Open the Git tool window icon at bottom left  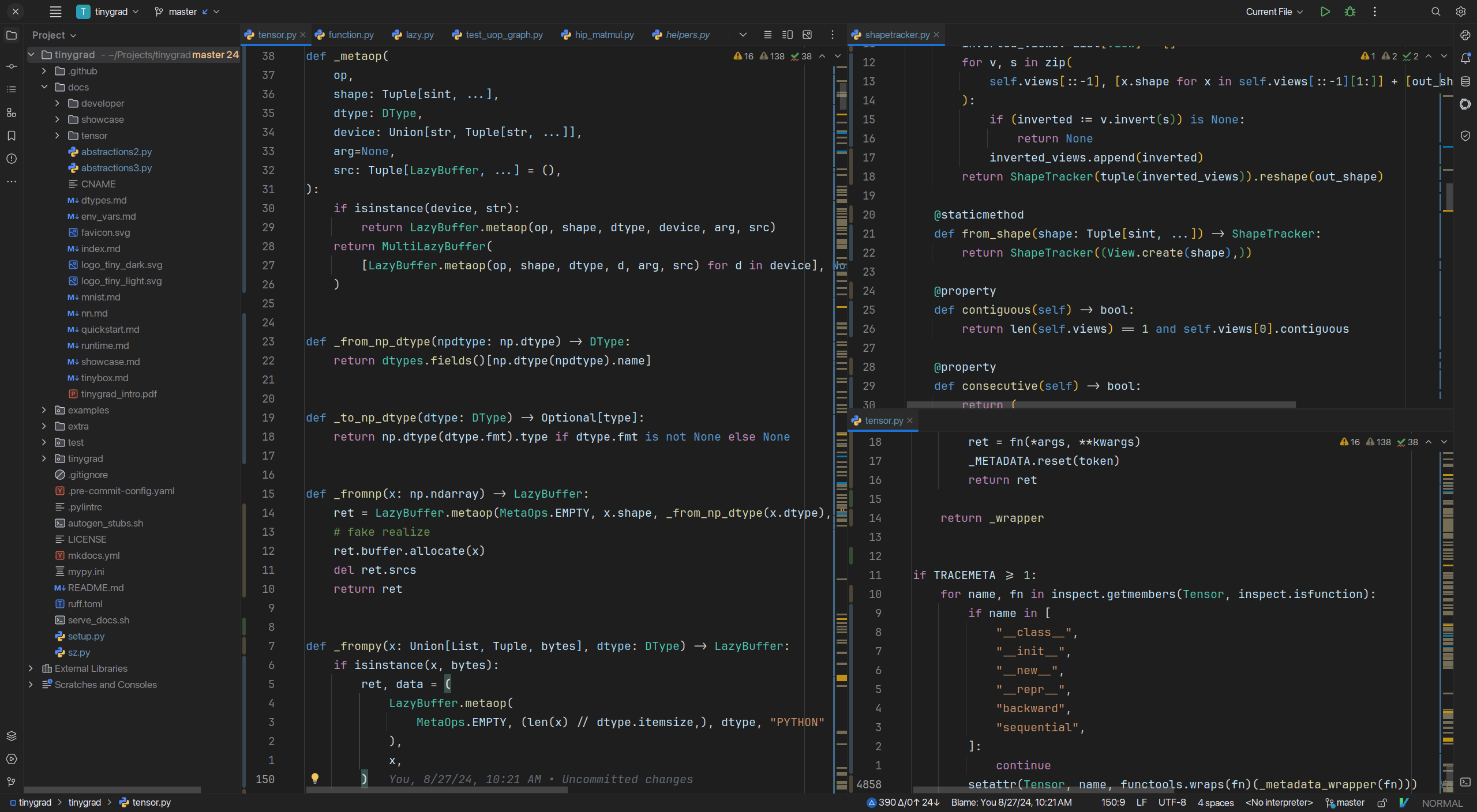[x=12, y=782]
